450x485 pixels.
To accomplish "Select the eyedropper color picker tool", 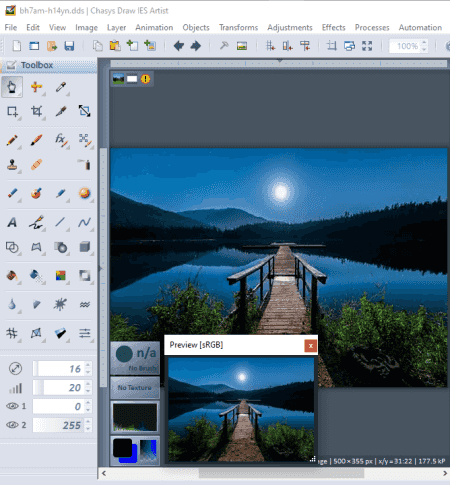I will (x=61, y=87).
